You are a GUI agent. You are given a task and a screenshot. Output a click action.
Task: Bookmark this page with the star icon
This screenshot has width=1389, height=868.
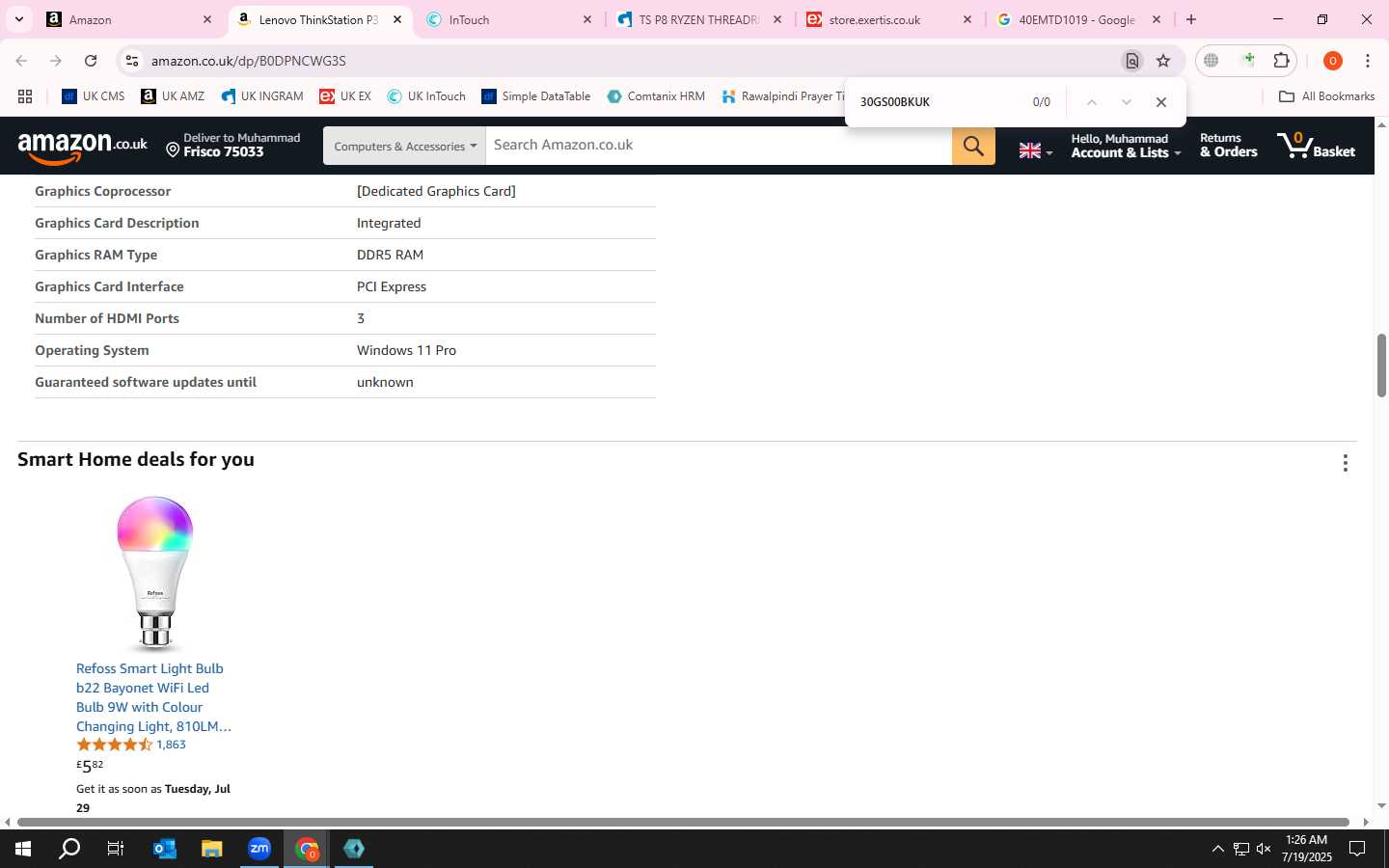1163,61
